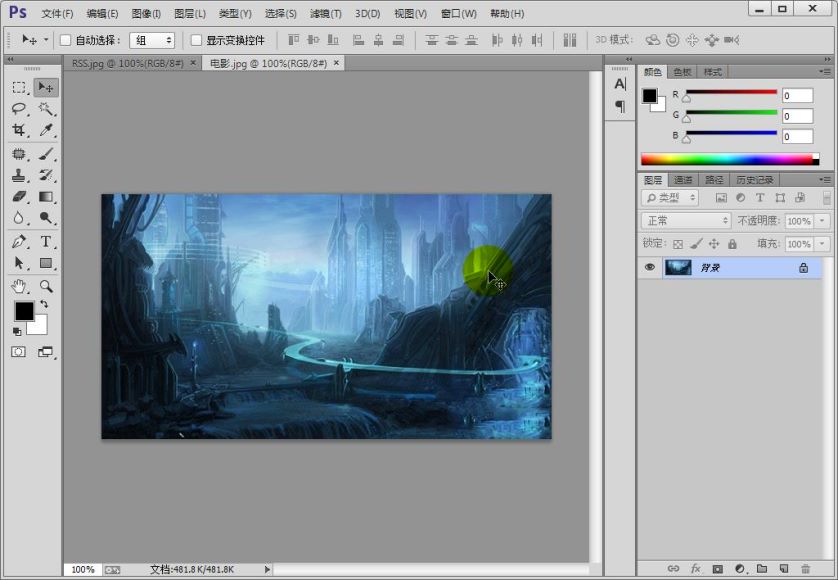Image resolution: width=838 pixels, height=580 pixels.
Task: Create a new group folder
Action: click(762, 569)
